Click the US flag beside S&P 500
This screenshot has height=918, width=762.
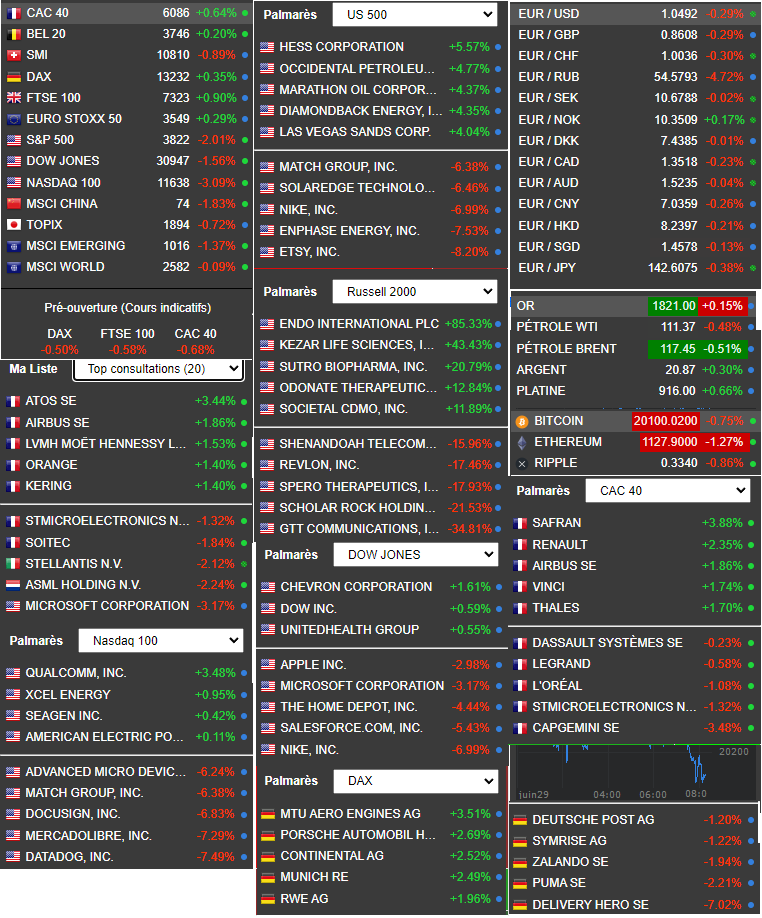point(14,140)
